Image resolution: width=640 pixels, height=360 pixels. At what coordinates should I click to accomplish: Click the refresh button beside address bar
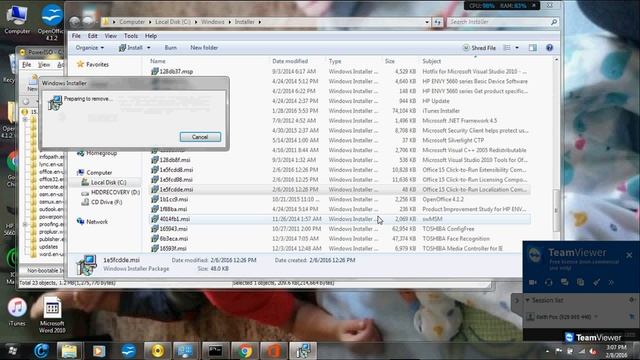tap(438, 22)
